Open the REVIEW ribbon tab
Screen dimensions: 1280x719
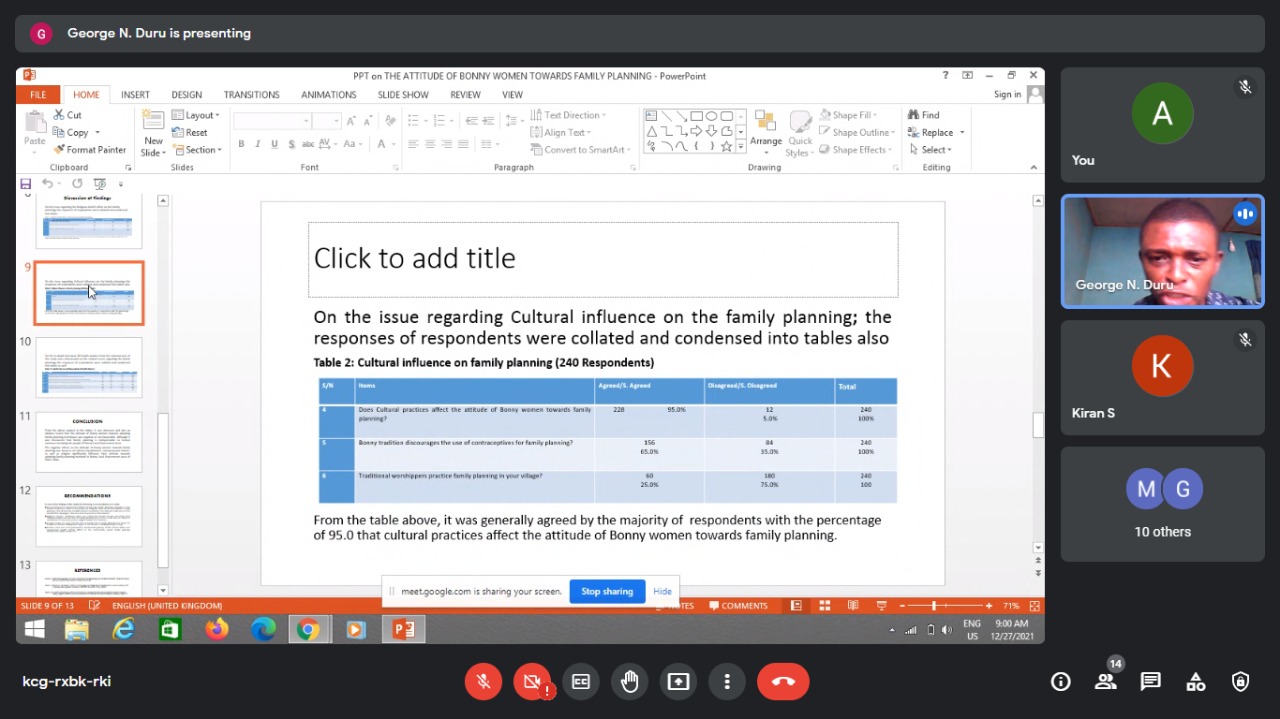pyautogui.click(x=465, y=95)
